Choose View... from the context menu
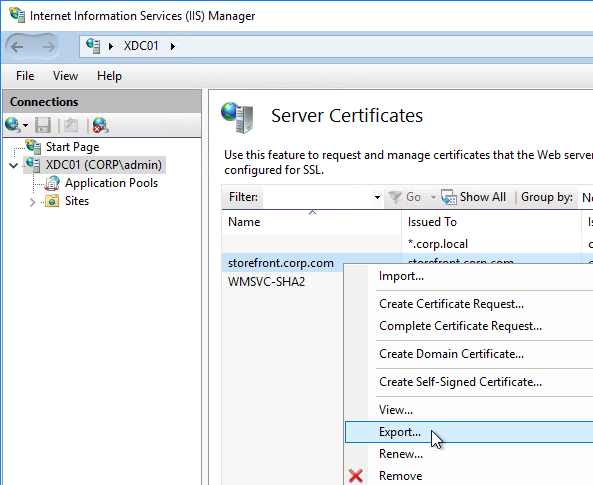This screenshot has height=485, width=593. click(x=469, y=410)
